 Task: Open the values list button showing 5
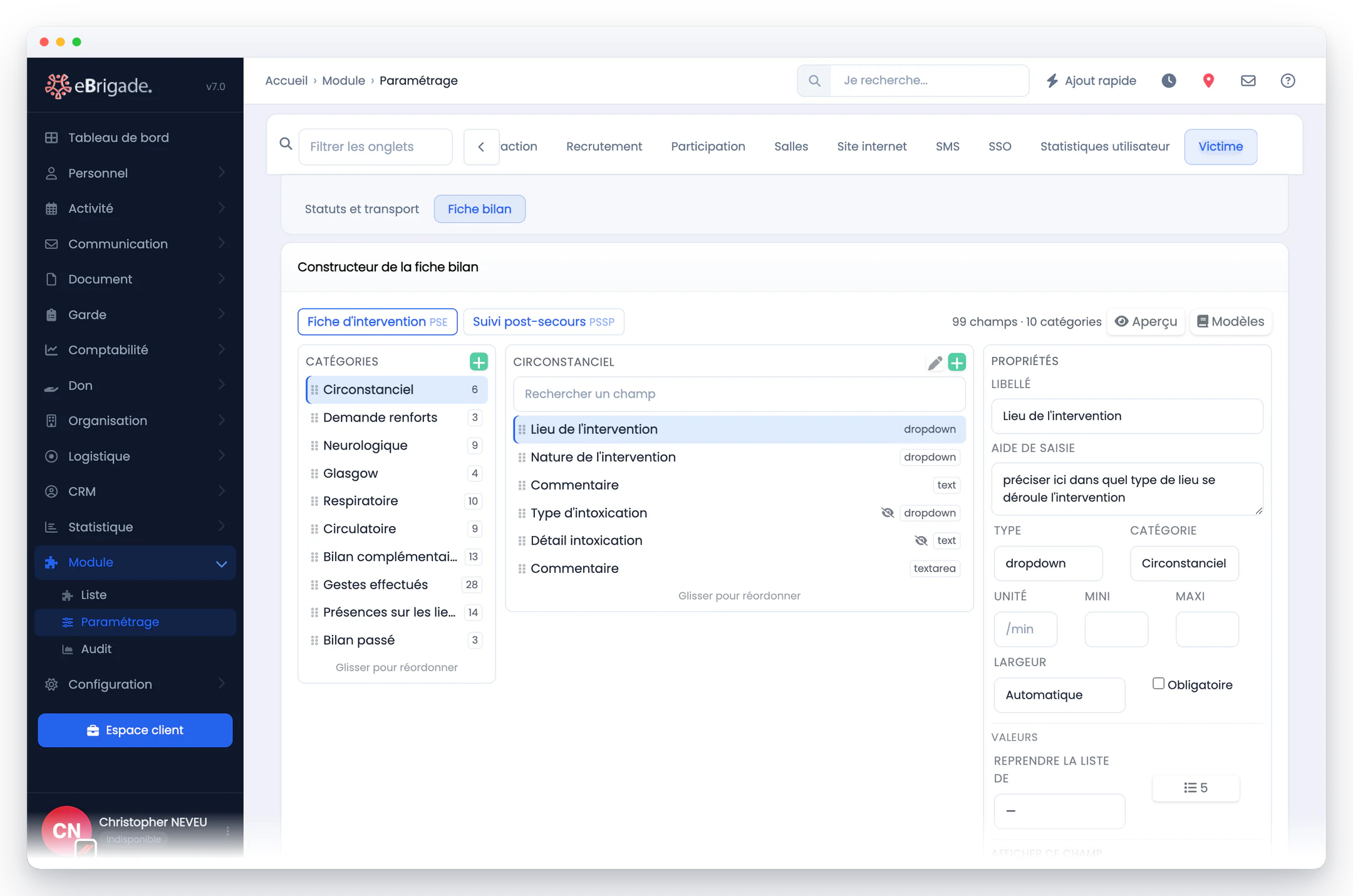(1195, 788)
